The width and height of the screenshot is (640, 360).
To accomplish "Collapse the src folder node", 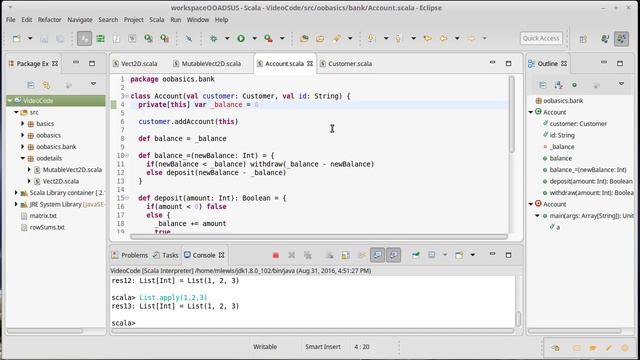I will [16, 112].
